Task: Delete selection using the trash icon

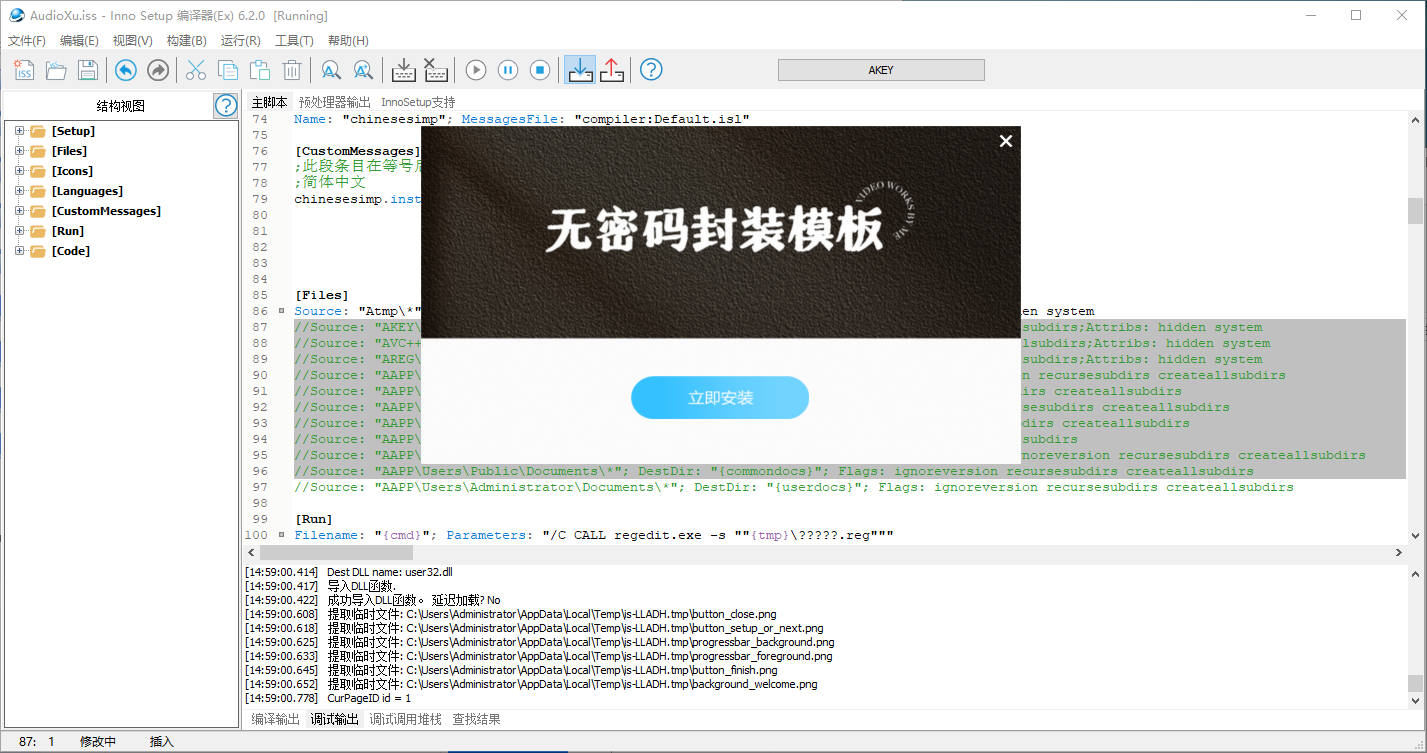Action: (291, 70)
